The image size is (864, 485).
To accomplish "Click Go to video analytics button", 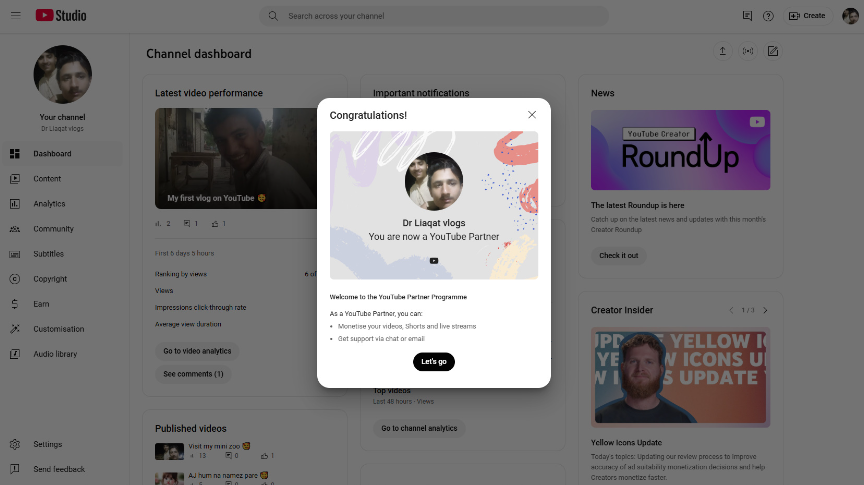I will click(197, 351).
